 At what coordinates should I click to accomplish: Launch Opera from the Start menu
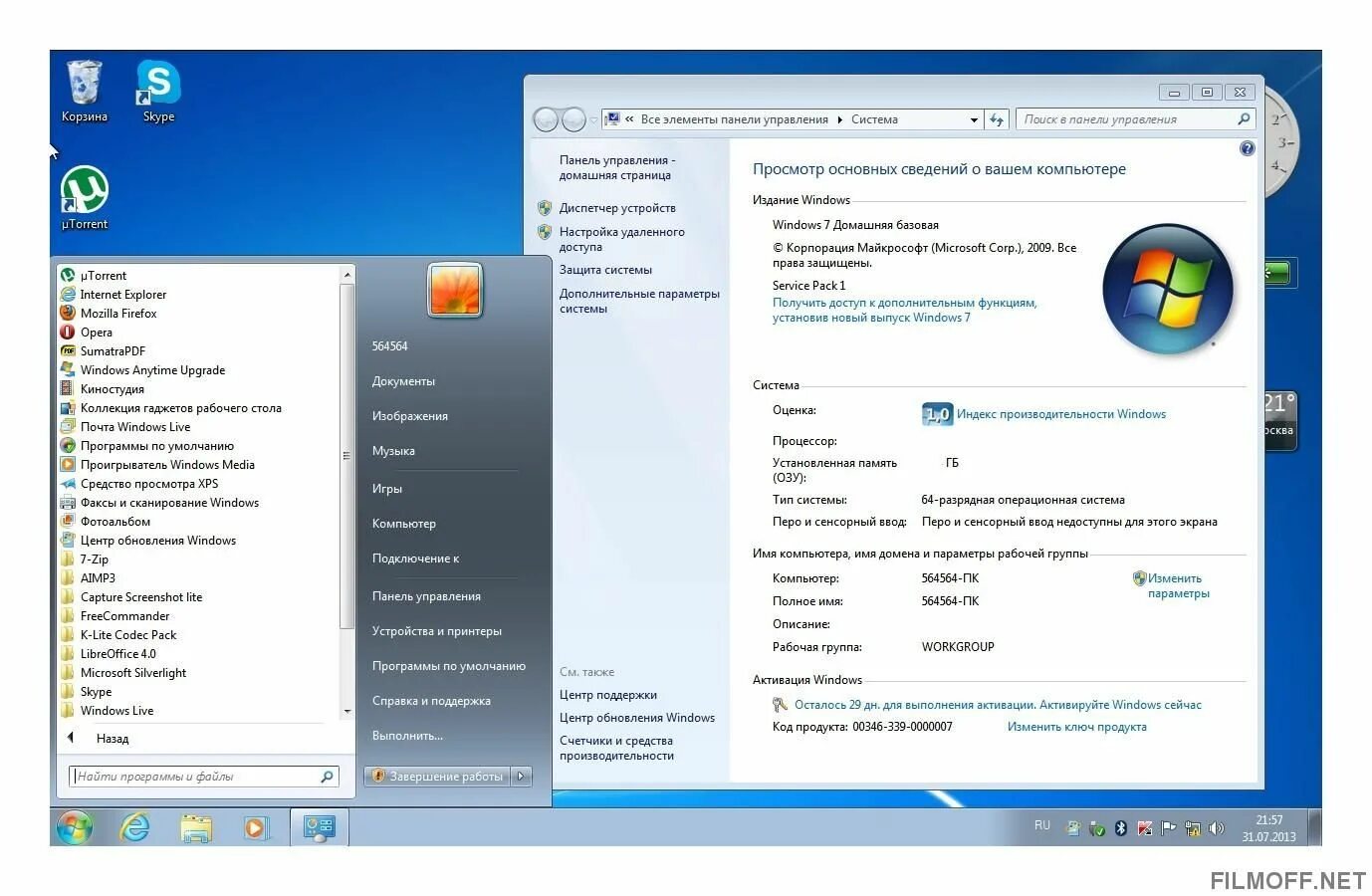point(97,333)
